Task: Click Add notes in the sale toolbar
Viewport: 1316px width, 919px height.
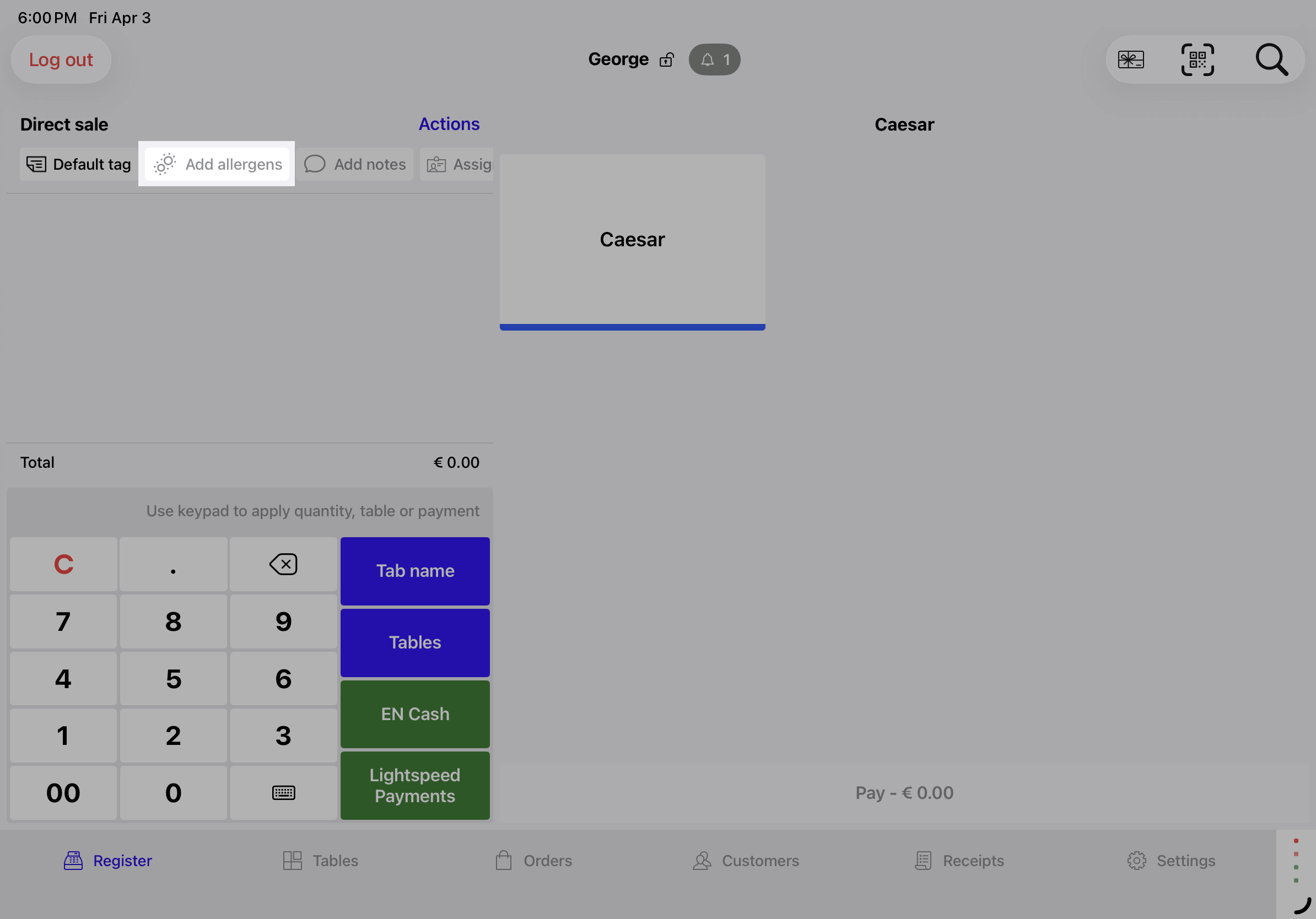Action: pyautogui.click(x=355, y=164)
